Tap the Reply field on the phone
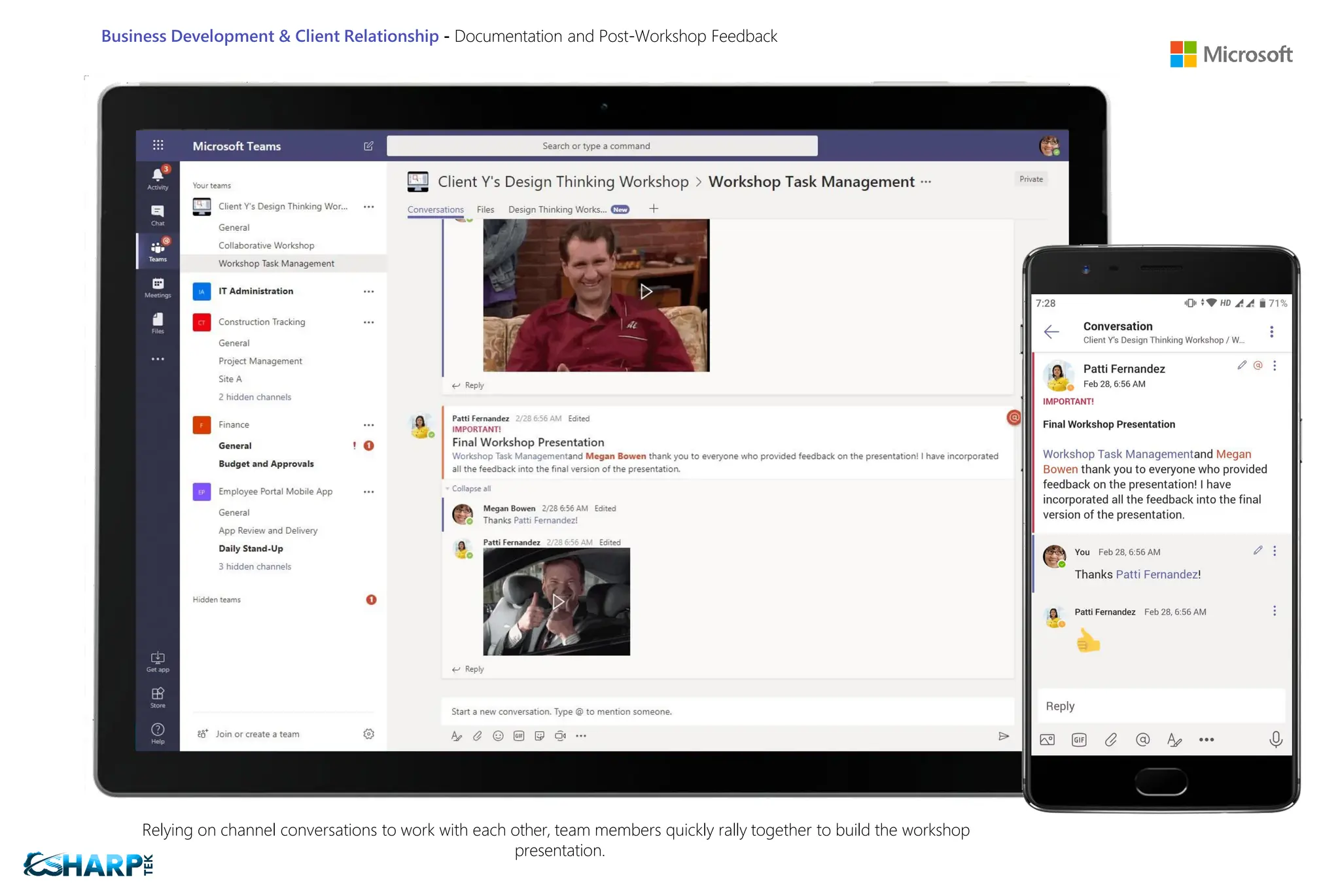 (x=1161, y=706)
